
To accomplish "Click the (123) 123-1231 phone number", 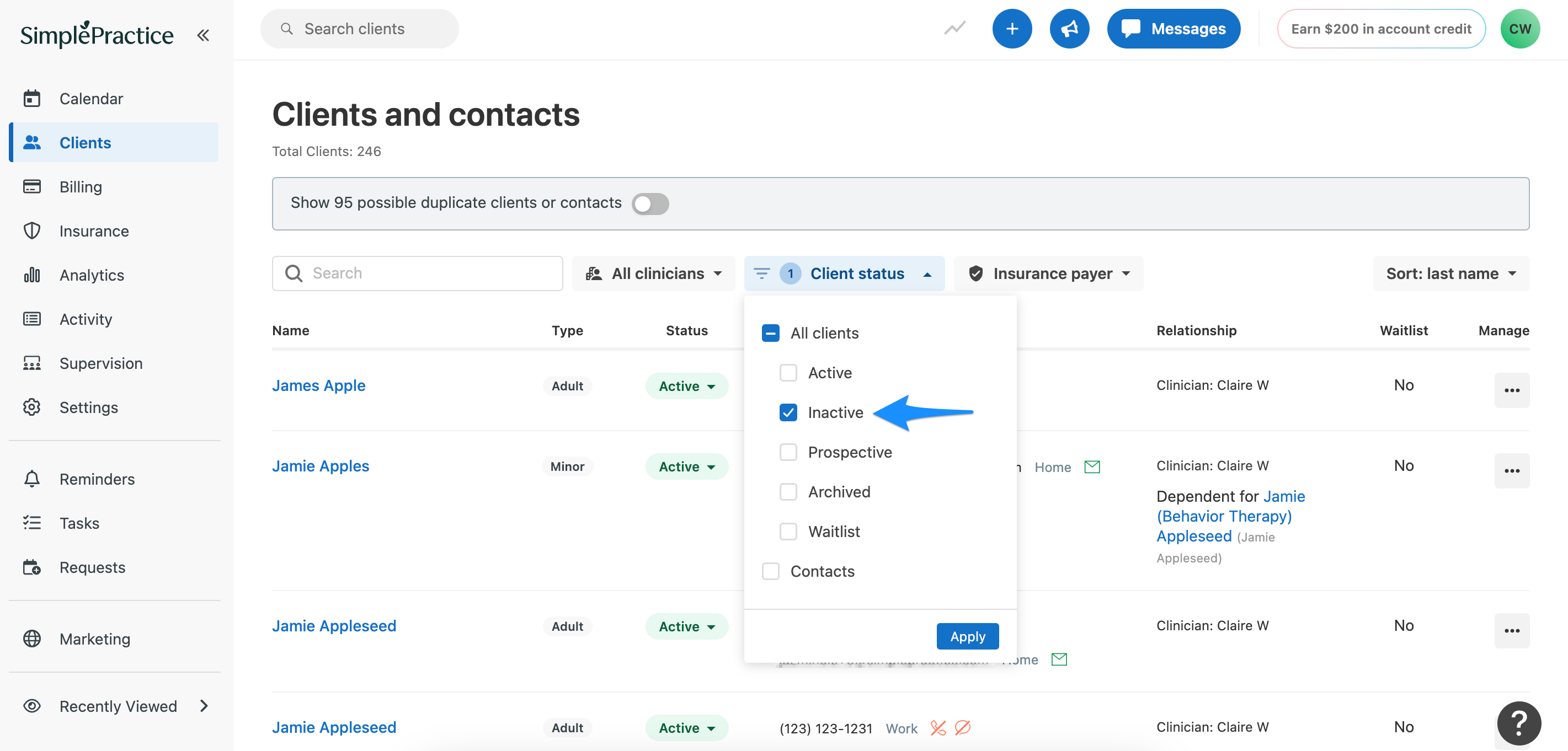I will 825,728.
